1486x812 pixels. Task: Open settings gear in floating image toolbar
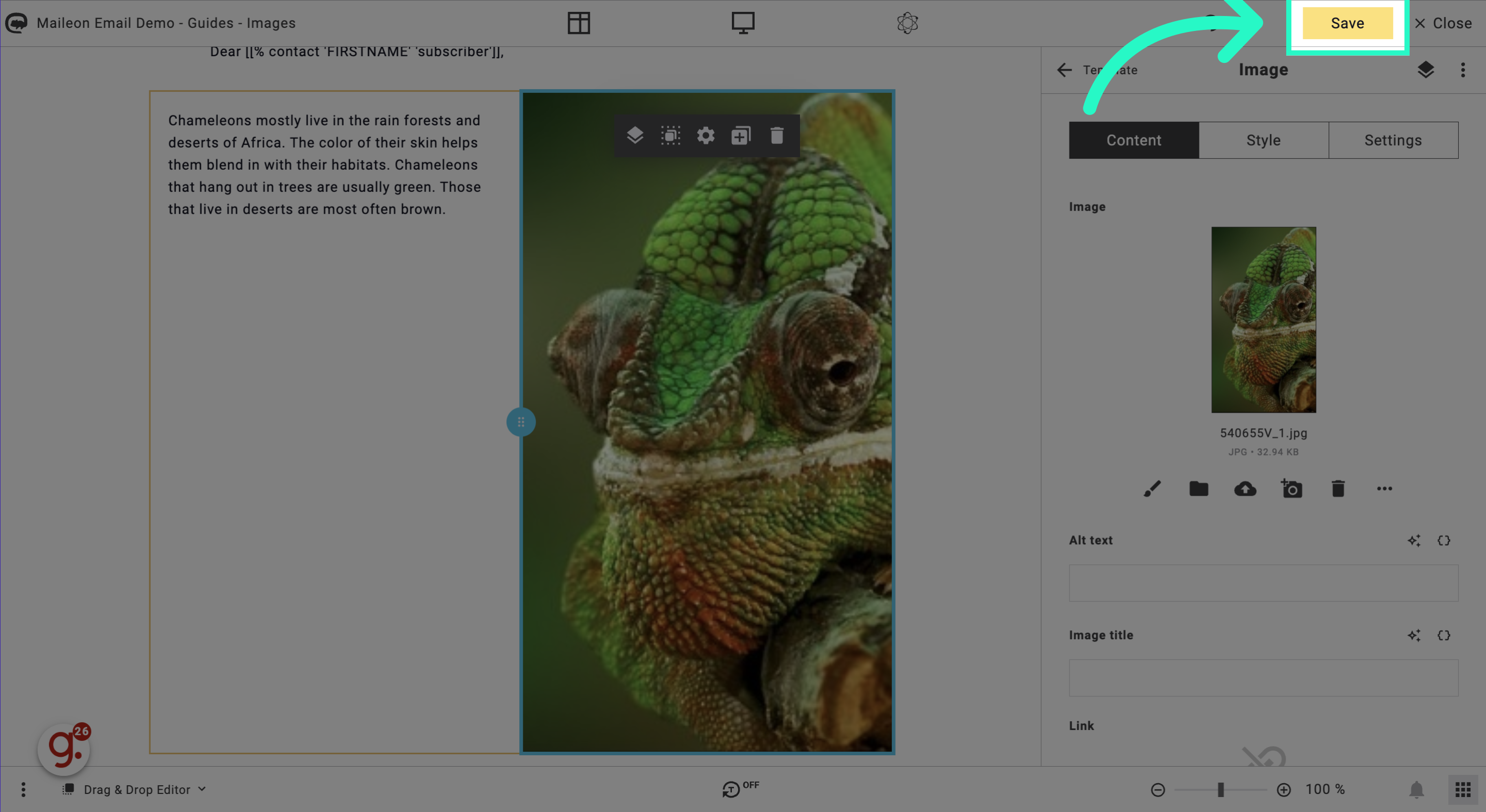706,136
